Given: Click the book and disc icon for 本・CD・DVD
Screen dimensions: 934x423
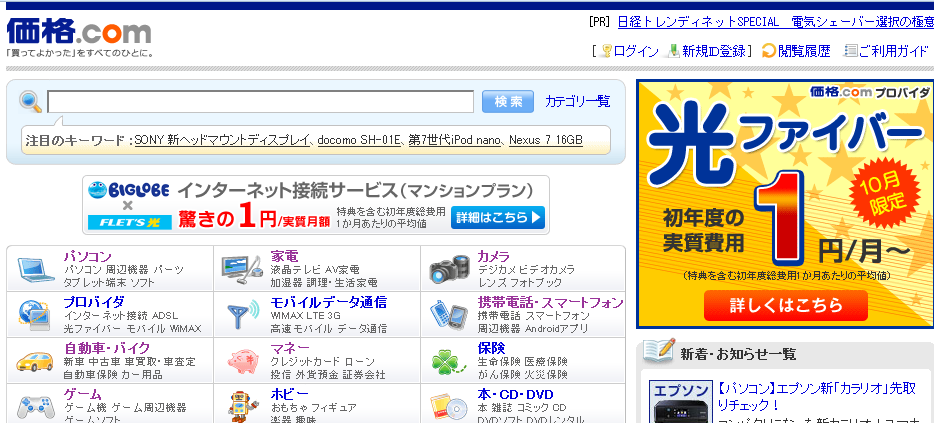Looking at the screenshot, I should (448, 408).
